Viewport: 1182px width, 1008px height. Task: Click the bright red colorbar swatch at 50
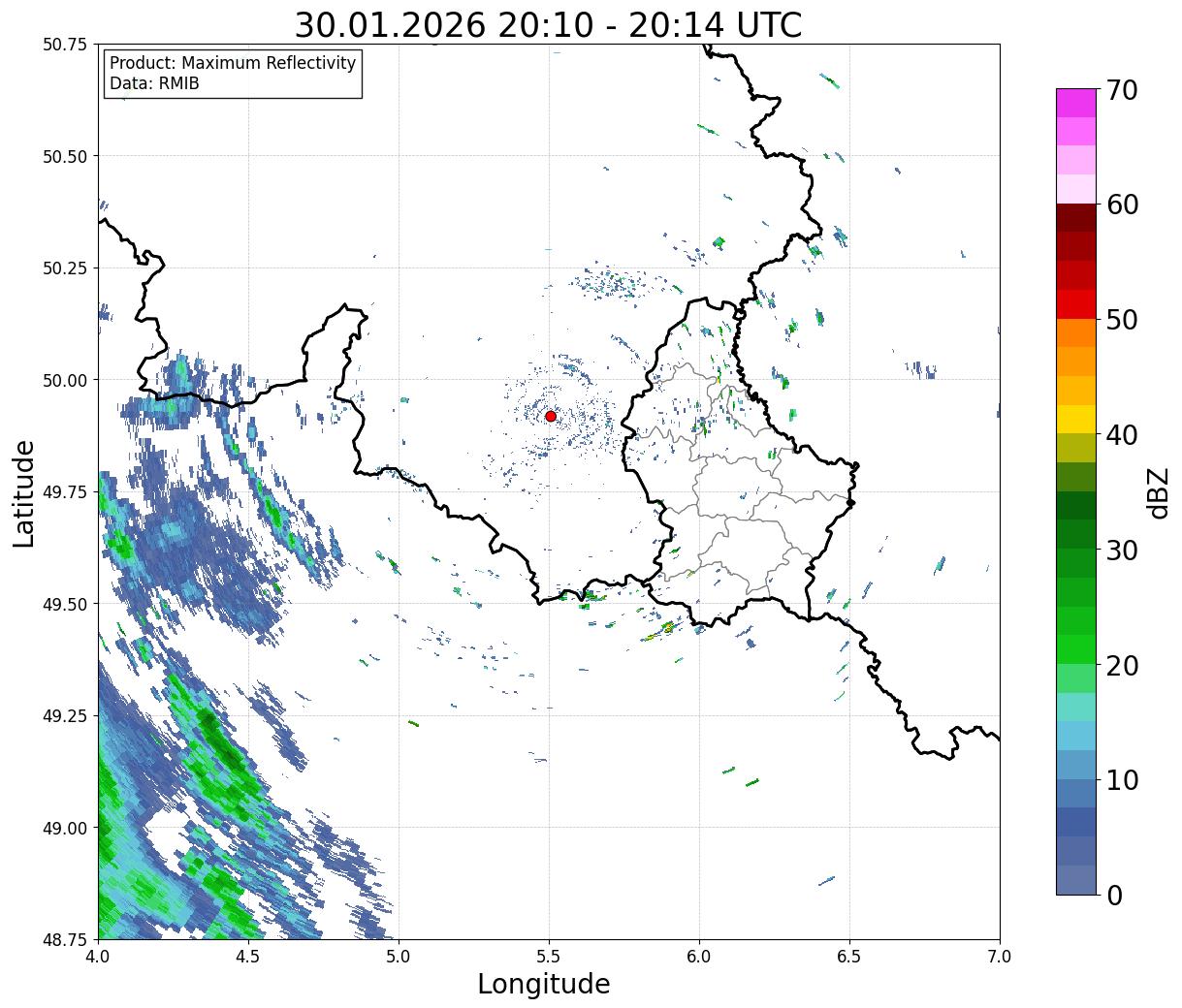tap(1075, 304)
